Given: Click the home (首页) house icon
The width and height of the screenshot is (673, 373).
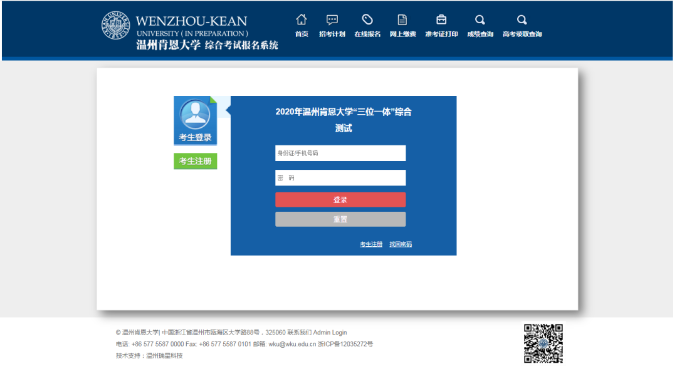Looking at the screenshot, I should click(301, 20).
